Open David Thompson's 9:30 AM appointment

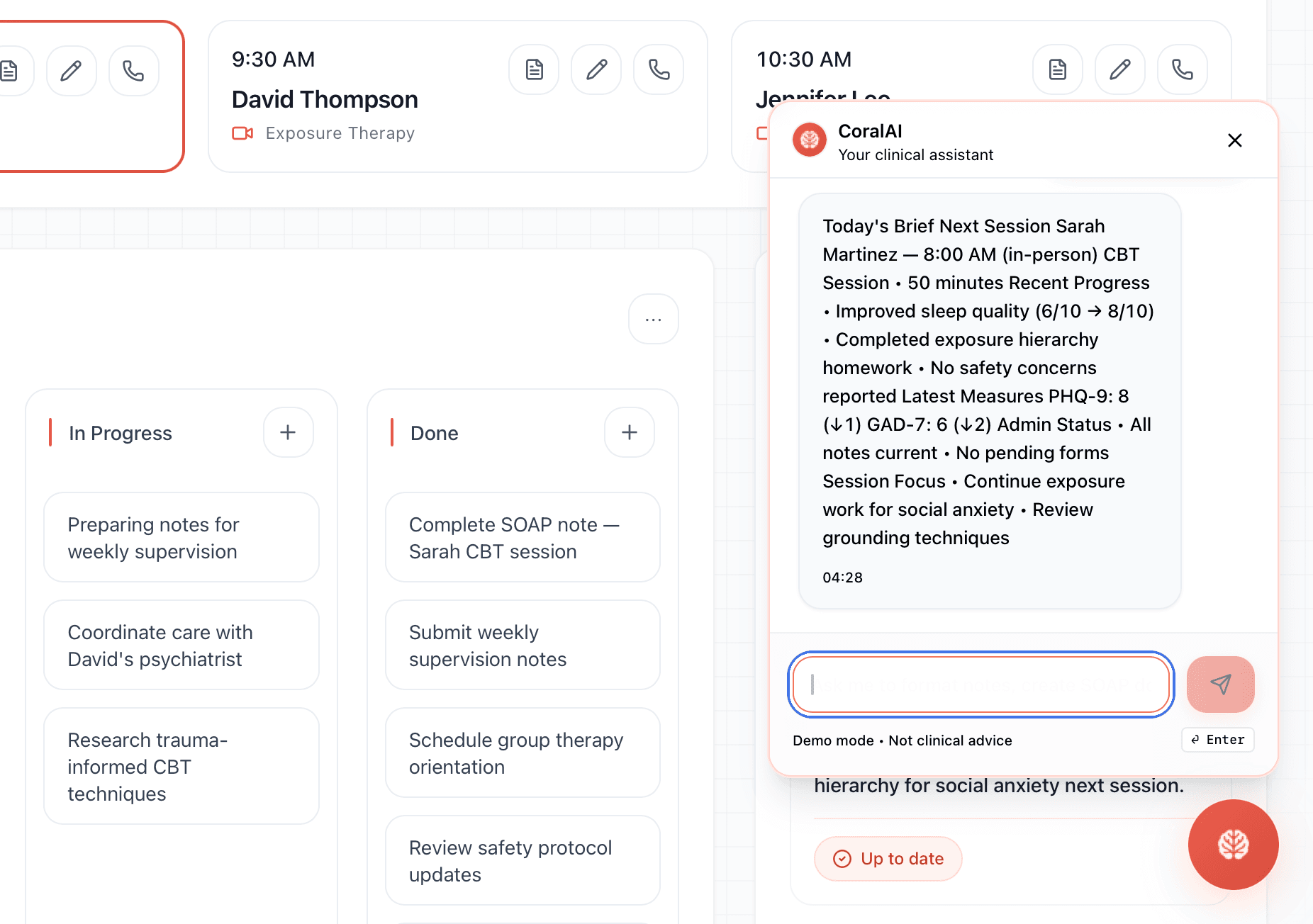(x=354, y=99)
